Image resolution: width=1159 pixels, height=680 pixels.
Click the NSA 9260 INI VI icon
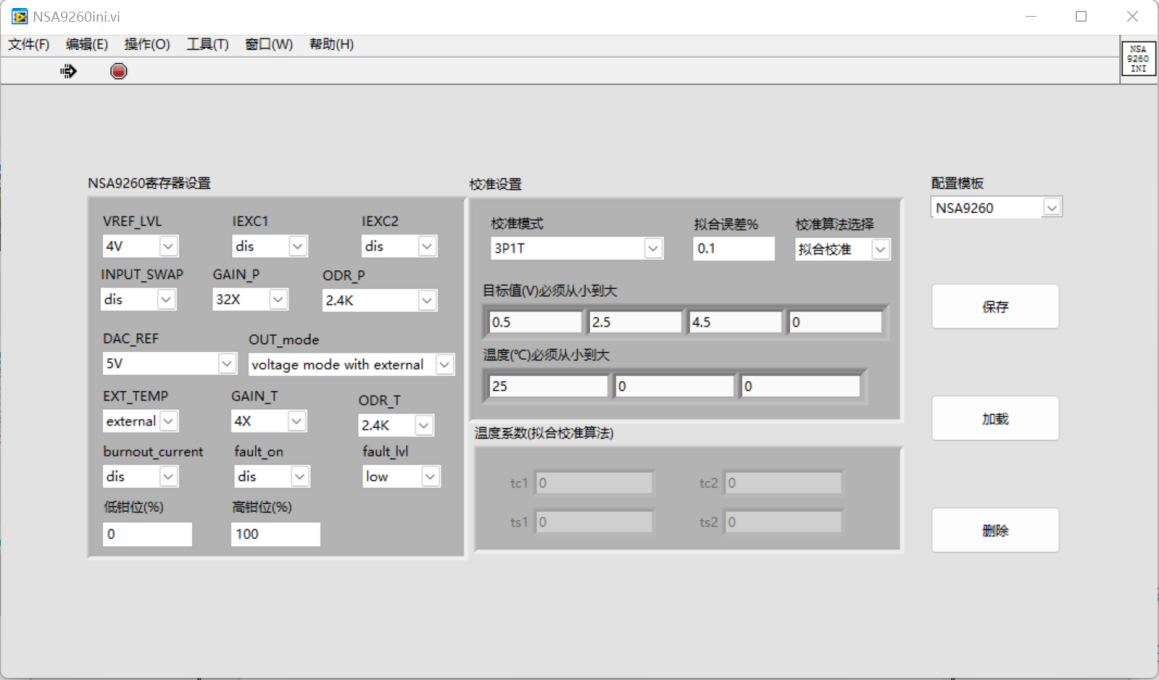(x=1138, y=58)
